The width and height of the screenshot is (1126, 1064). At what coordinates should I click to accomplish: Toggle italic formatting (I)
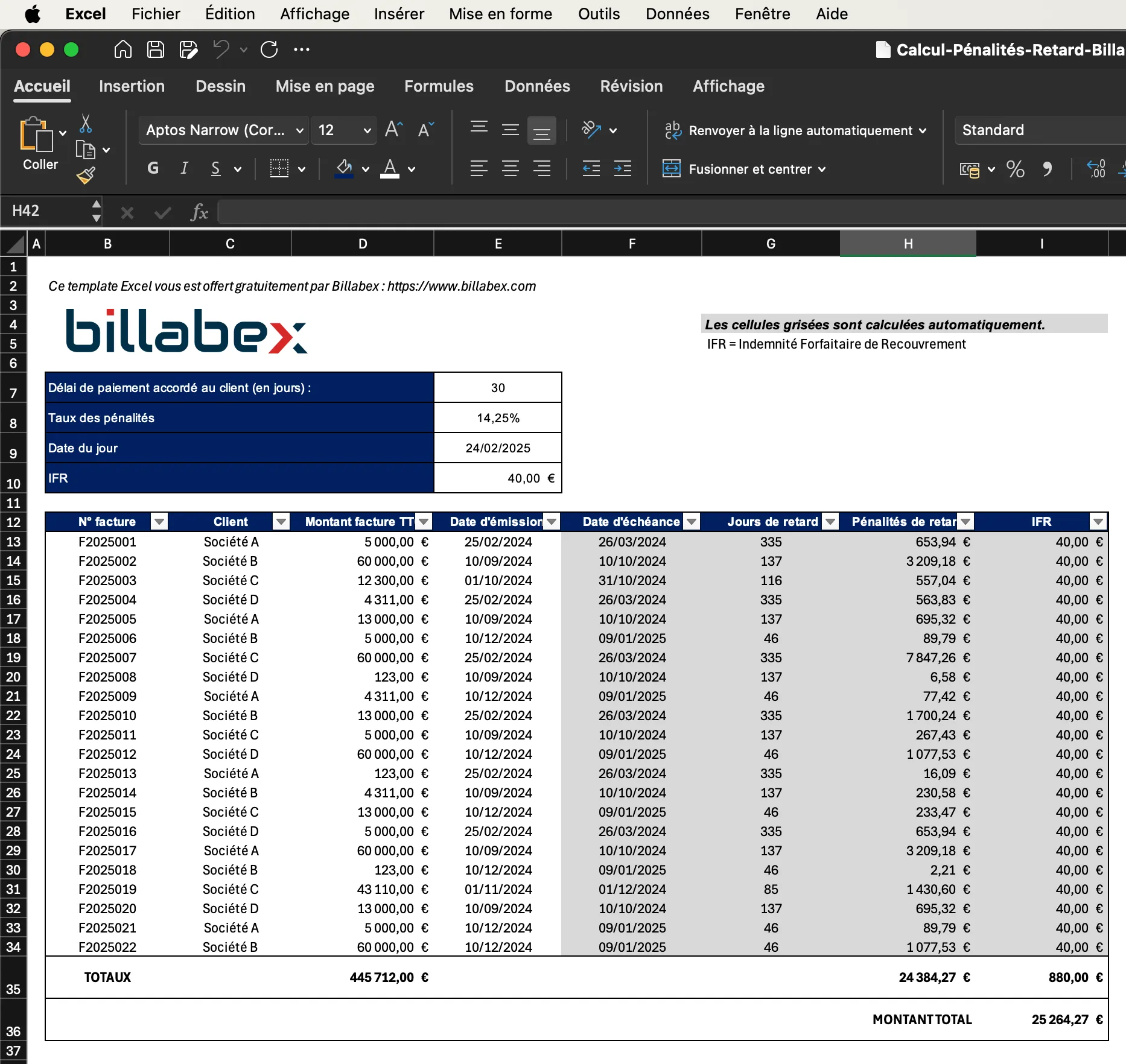click(185, 169)
